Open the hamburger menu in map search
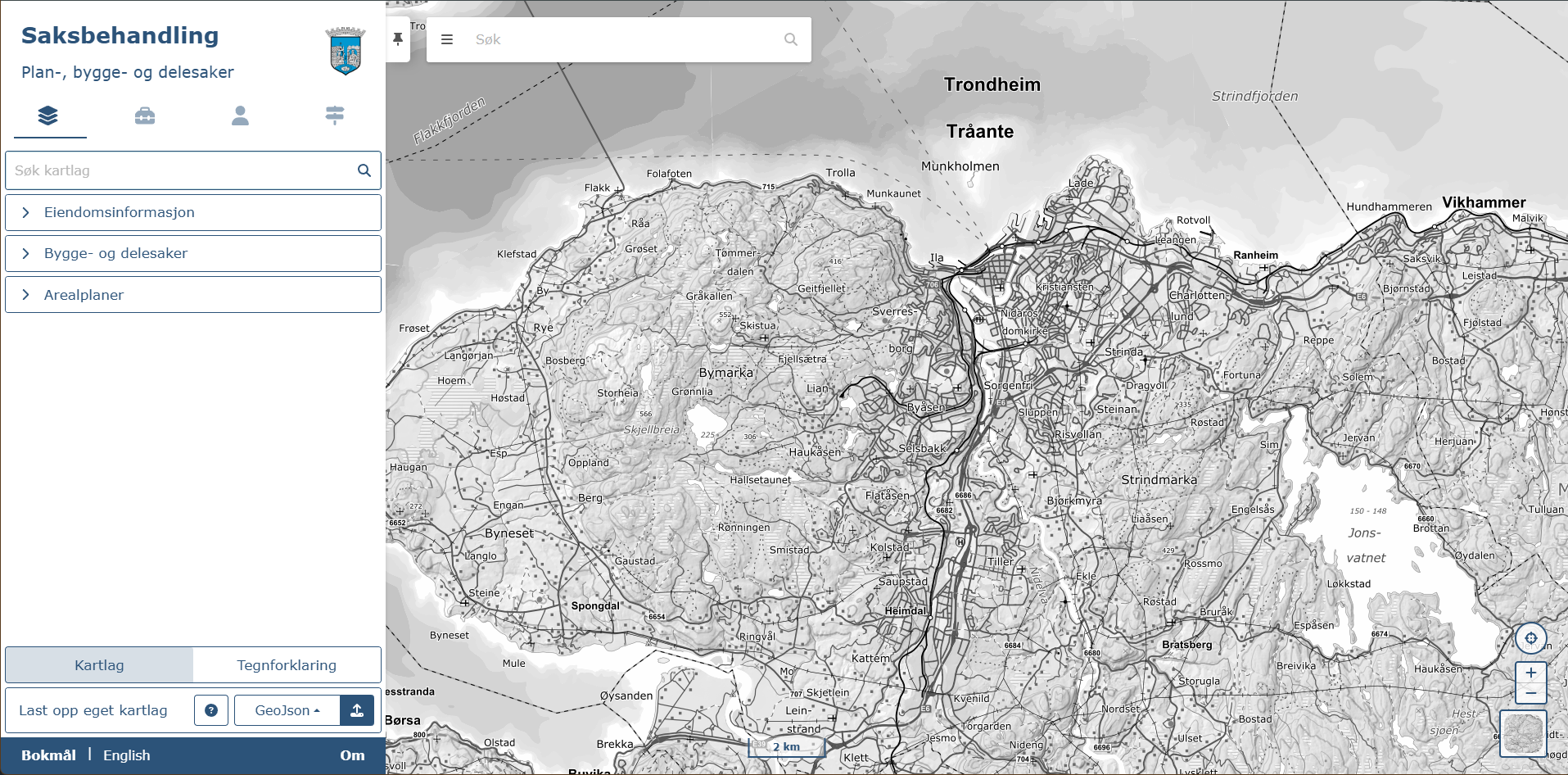 pos(447,39)
